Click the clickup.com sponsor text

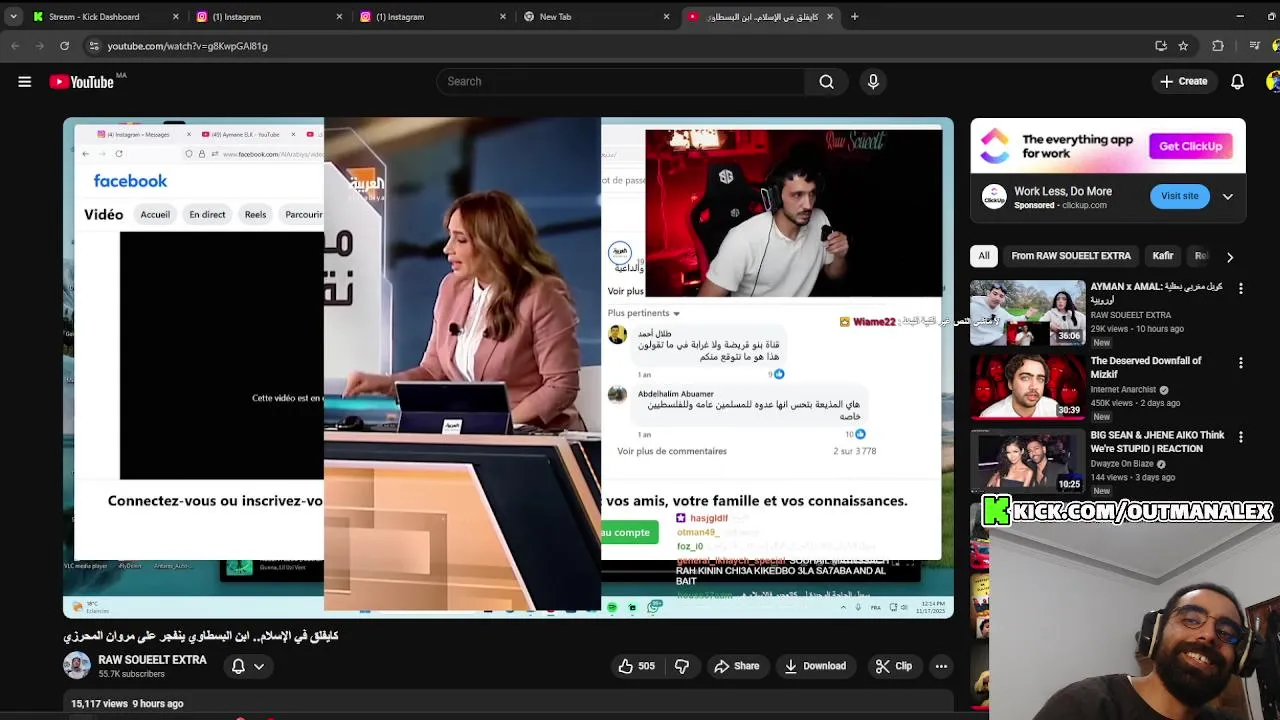click(x=1084, y=206)
